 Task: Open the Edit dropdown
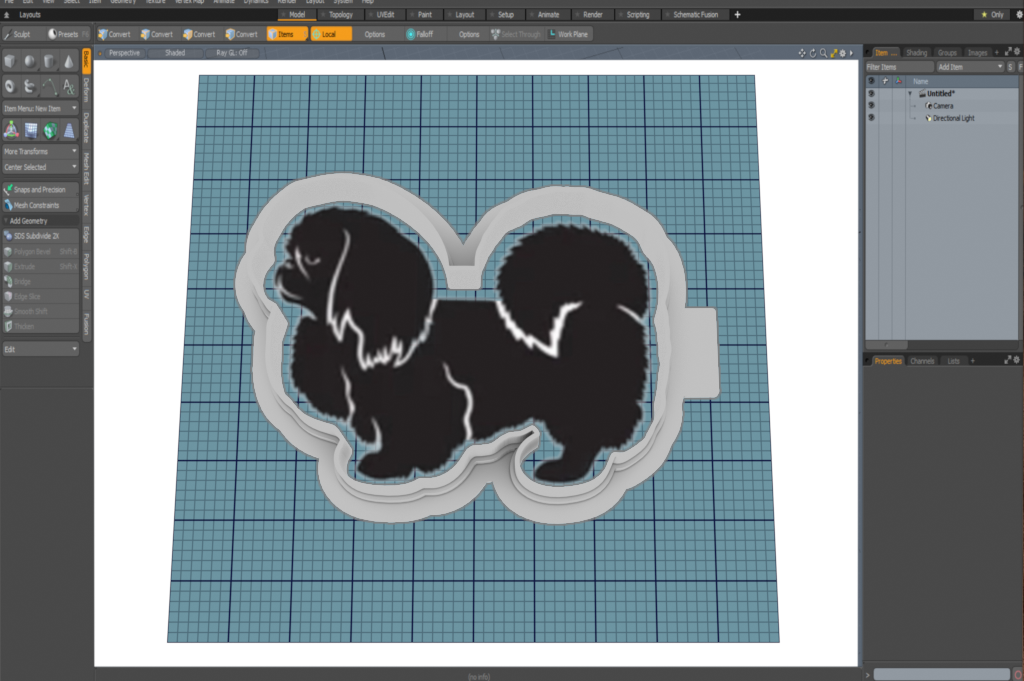click(40, 349)
